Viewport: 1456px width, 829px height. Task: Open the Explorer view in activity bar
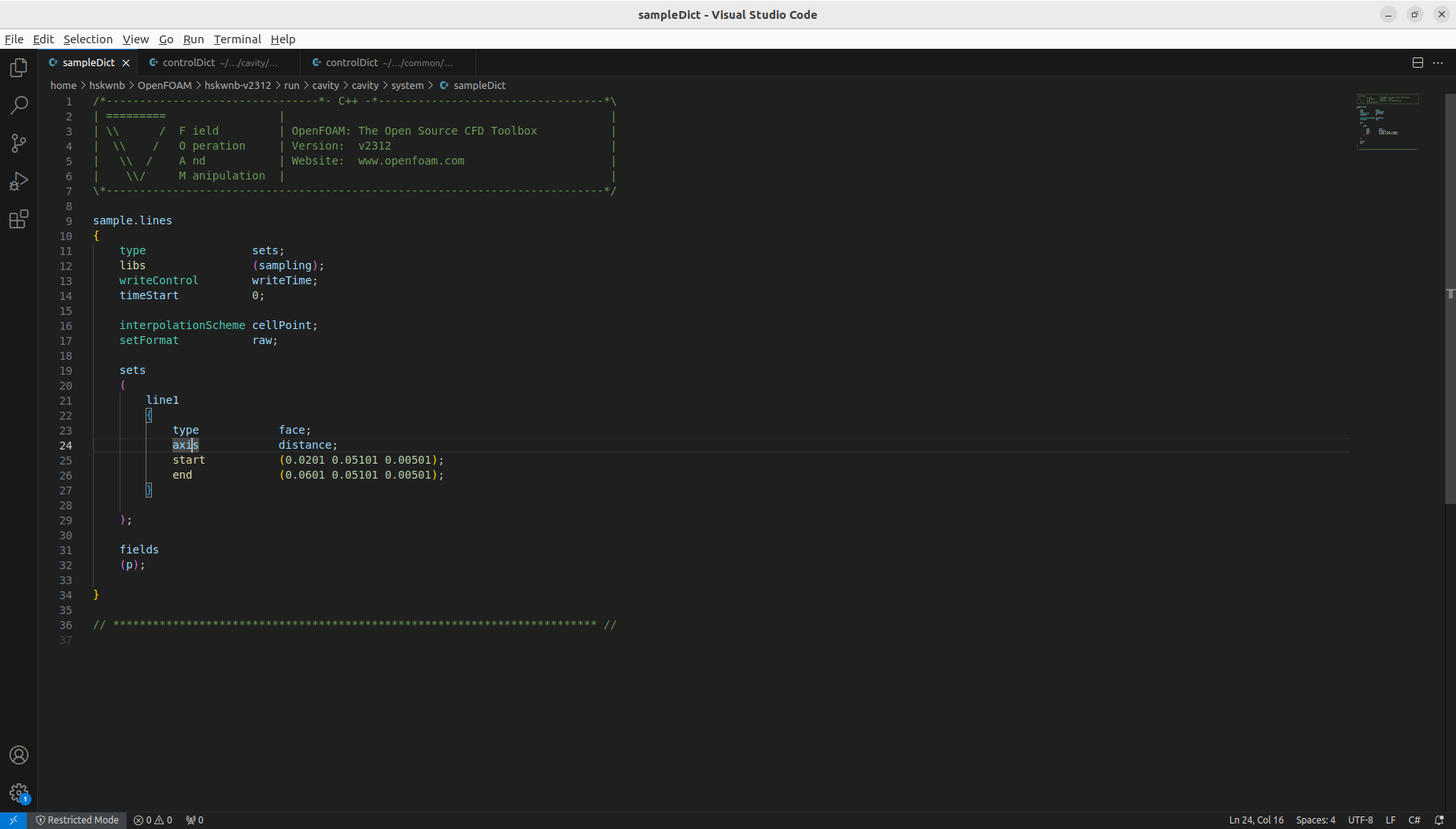19,68
